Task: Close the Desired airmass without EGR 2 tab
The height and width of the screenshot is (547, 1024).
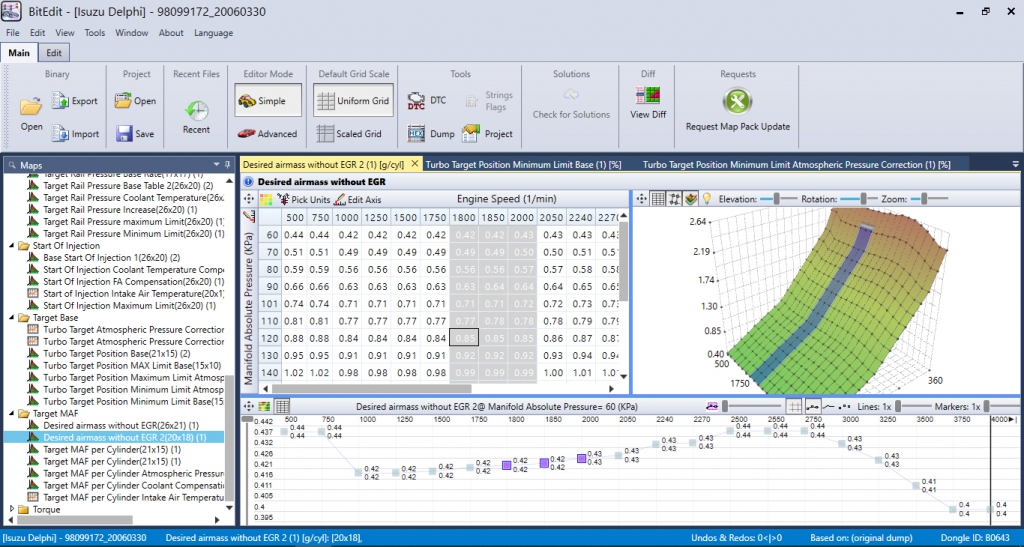Action: (x=415, y=164)
